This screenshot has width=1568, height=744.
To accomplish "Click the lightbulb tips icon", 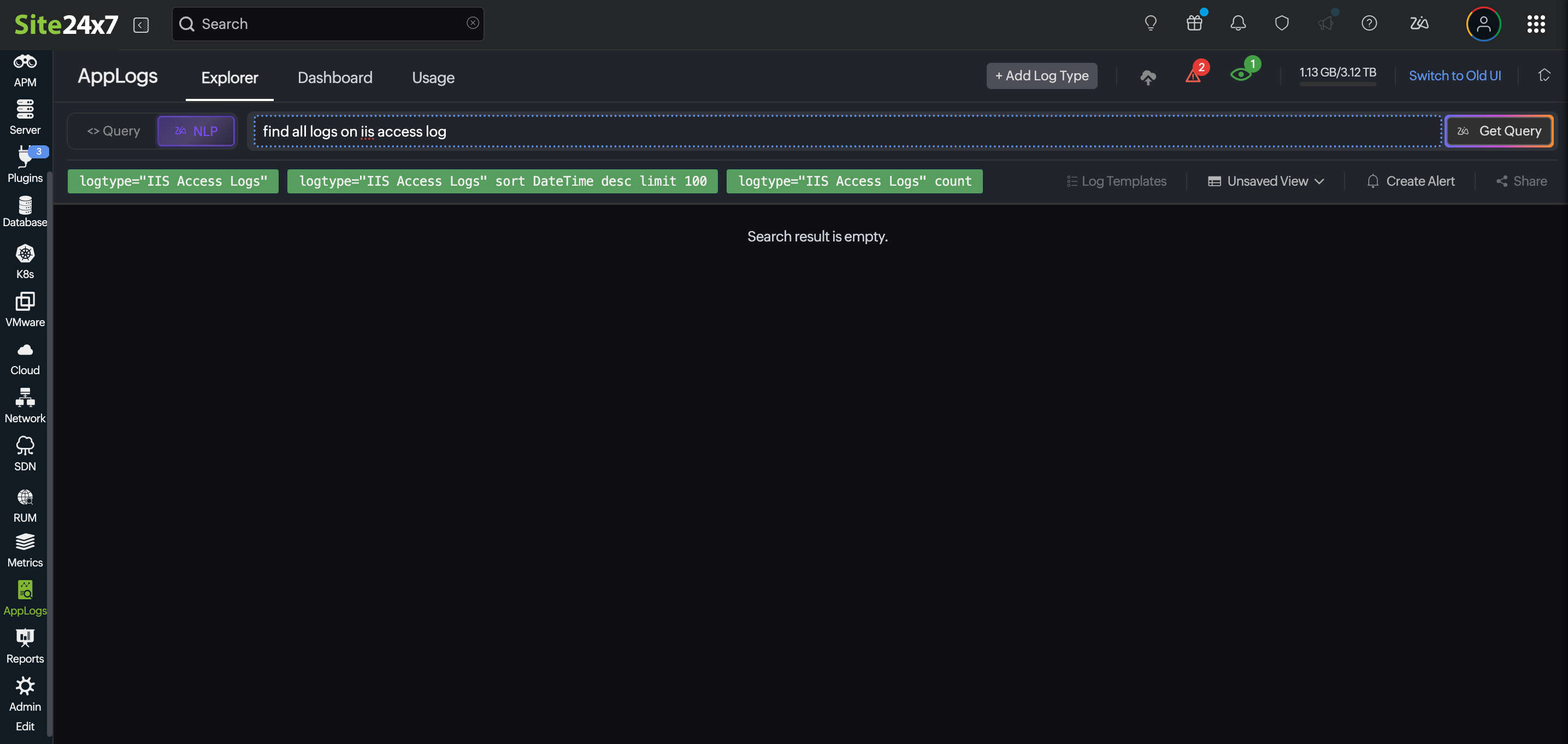I will (1151, 23).
